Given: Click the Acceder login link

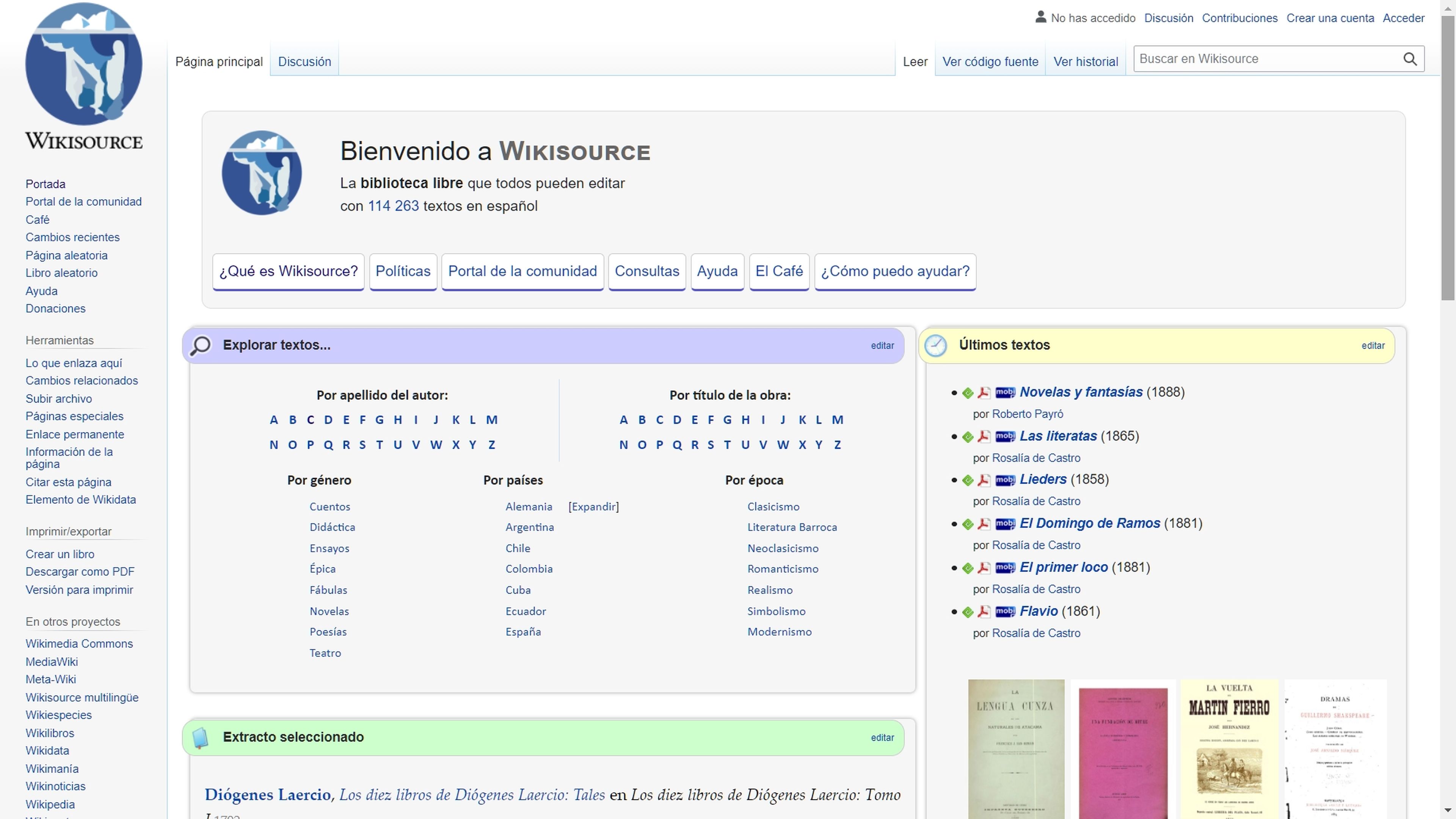Looking at the screenshot, I should pos(1403,18).
